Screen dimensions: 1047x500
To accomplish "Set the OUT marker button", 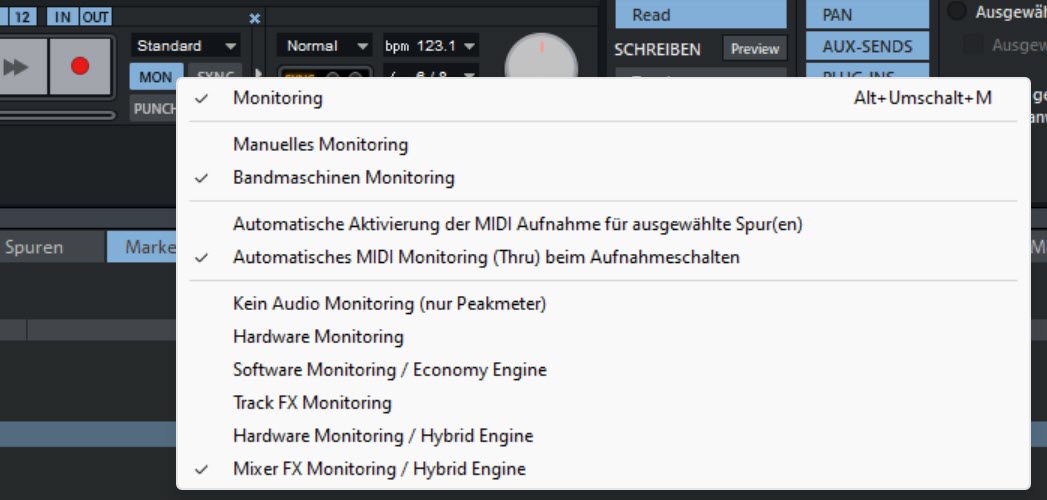I will (96, 17).
